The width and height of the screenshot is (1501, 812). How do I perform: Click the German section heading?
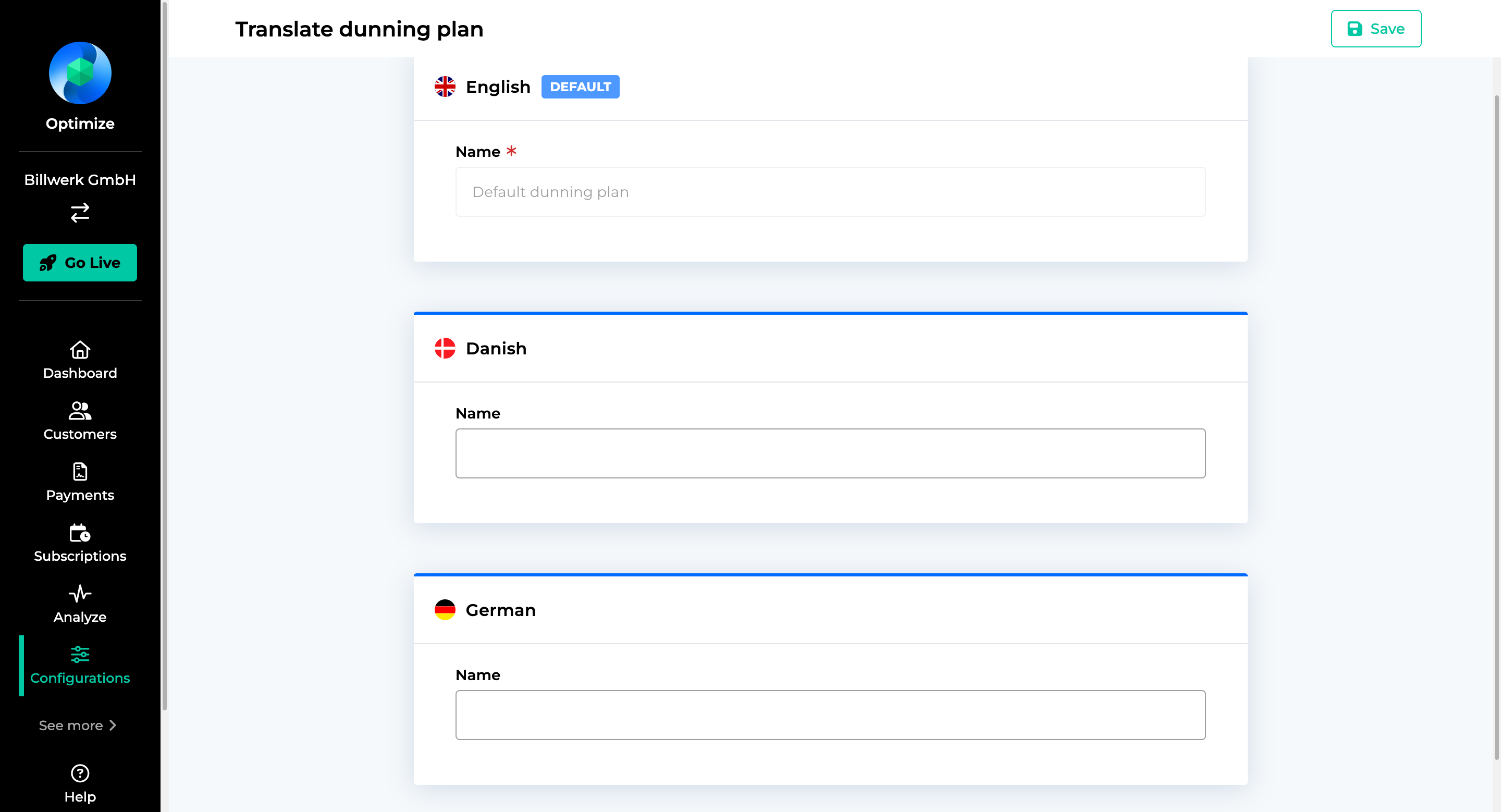pyautogui.click(x=500, y=610)
